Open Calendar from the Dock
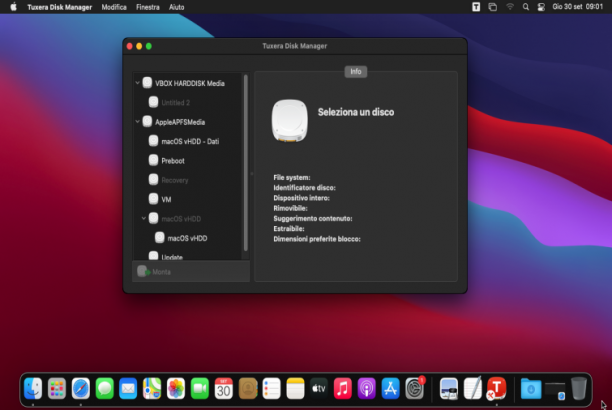This screenshot has width=612, height=410. (224, 389)
